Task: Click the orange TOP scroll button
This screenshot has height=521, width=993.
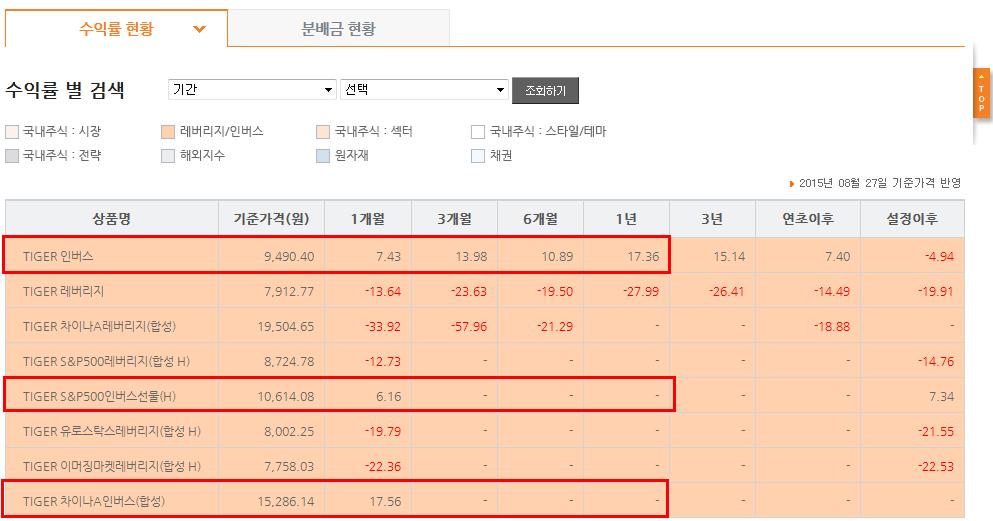Action: point(981,93)
